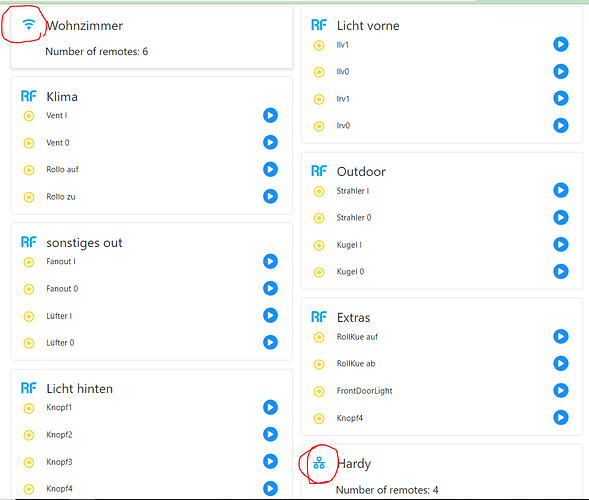Click yellow circle icon beside Kugel 0
This screenshot has width=589, height=500.
pyautogui.click(x=319, y=272)
